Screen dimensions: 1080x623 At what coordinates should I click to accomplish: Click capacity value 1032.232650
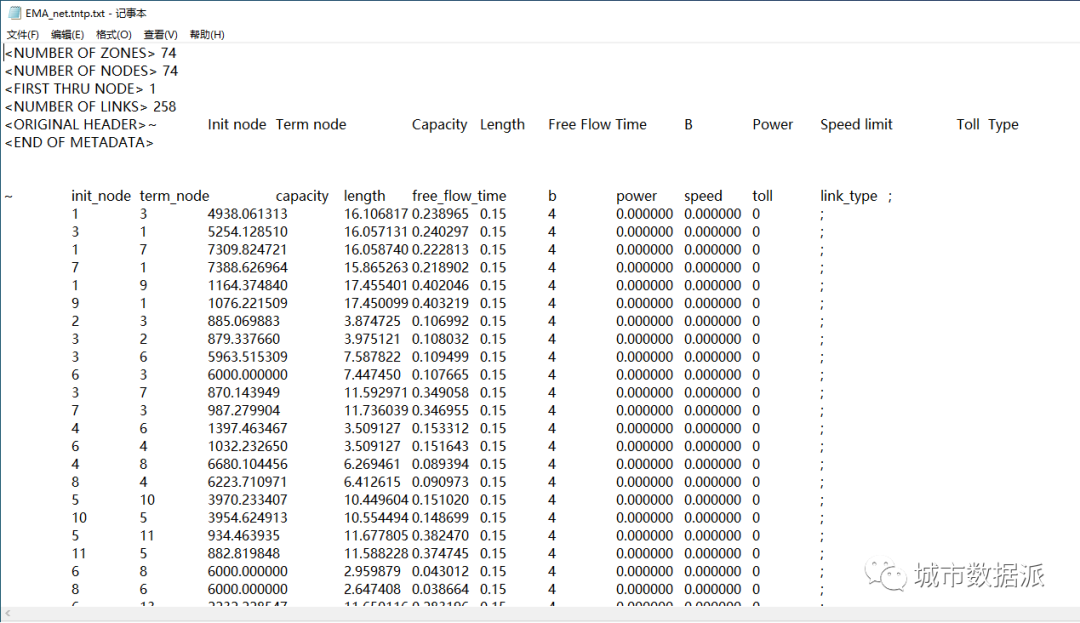pos(247,447)
